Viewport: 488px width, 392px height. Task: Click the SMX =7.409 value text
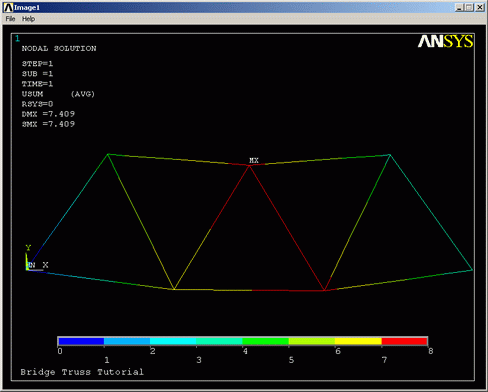pyautogui.click(x=48, y=124)
